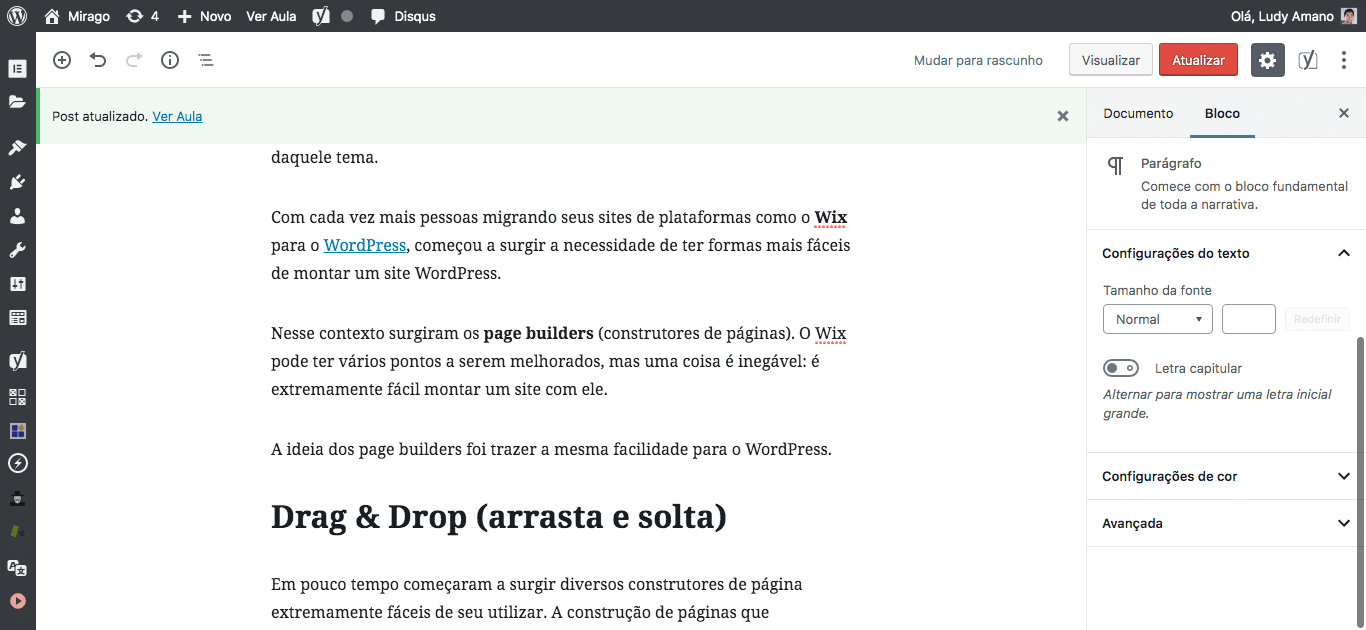Image resolution: width=1366 pixels, height=630 pixels.
Task: Toggle the Letra capitular switch
Action: click(x=1121, y=368)
